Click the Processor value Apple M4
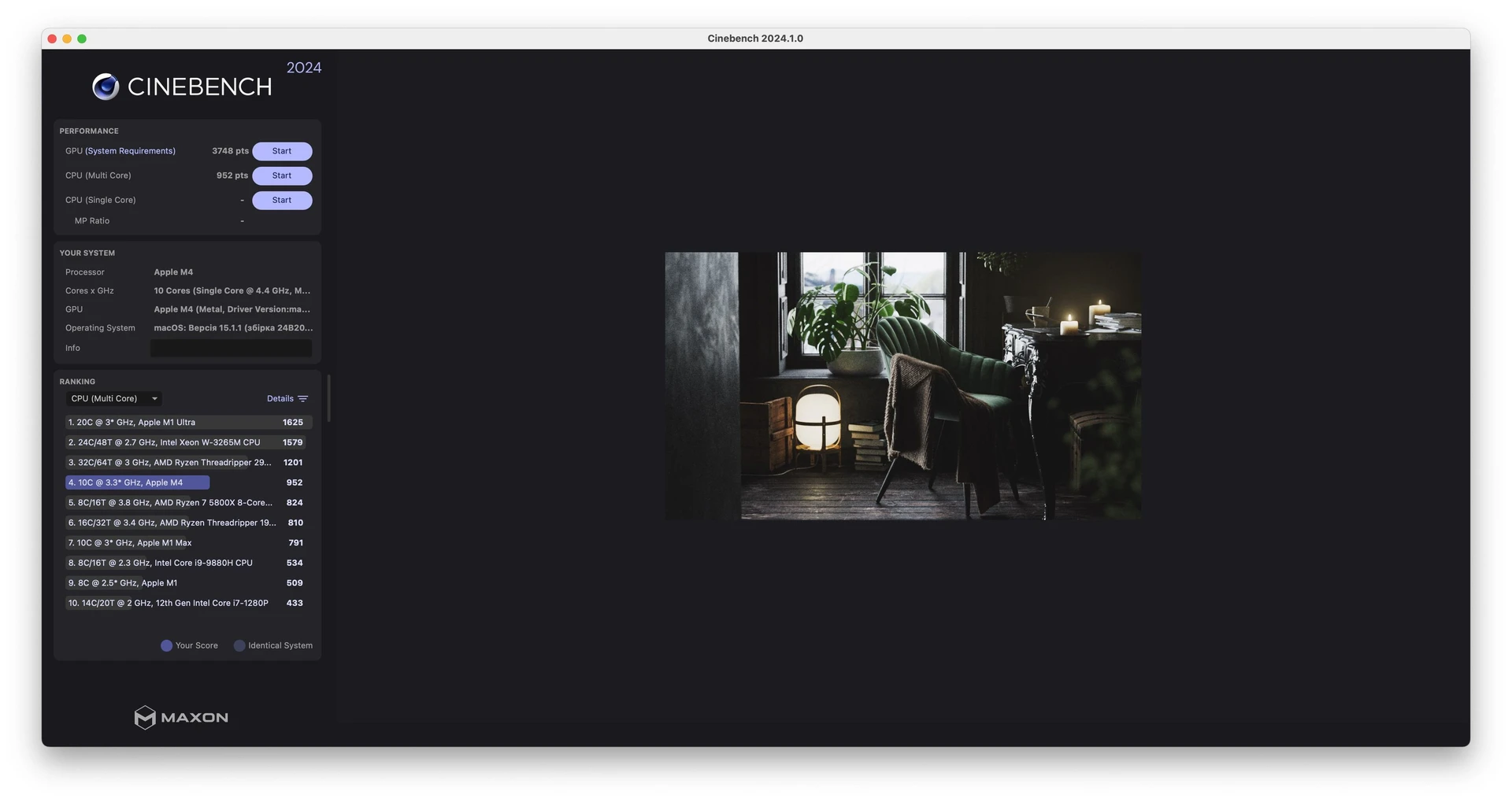The image size is (1512, 802). click(x=173, y=272)
